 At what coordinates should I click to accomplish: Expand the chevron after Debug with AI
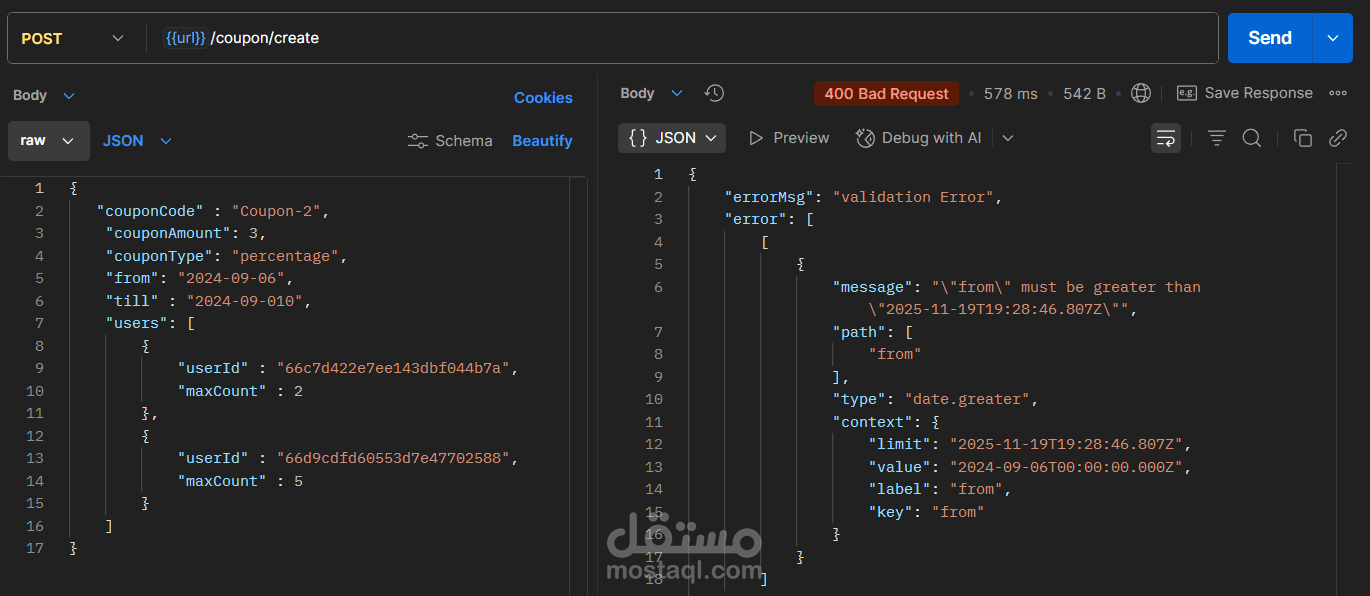pyautogui.click(x=1008, y=138)
